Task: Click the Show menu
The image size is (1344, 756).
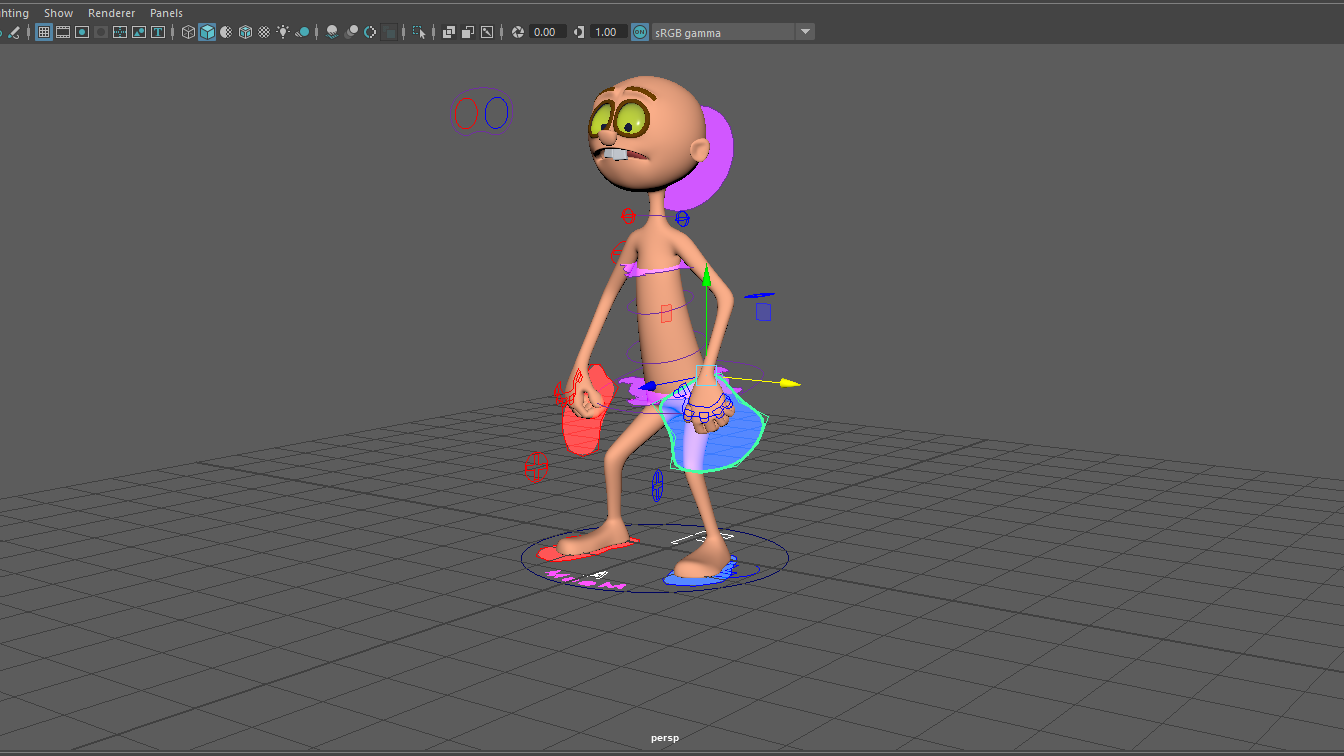Action: (57, 12)
